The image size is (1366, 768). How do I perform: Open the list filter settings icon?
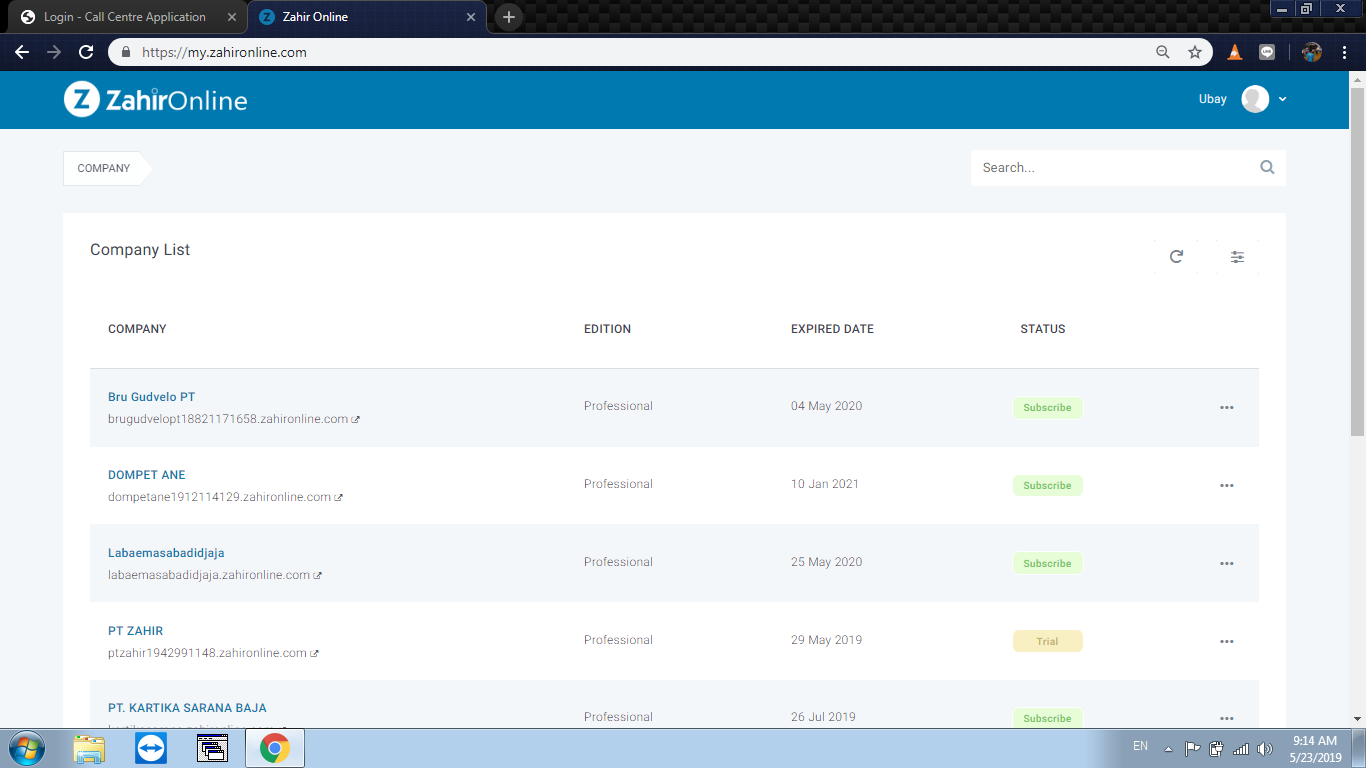tap(1237, 257)
